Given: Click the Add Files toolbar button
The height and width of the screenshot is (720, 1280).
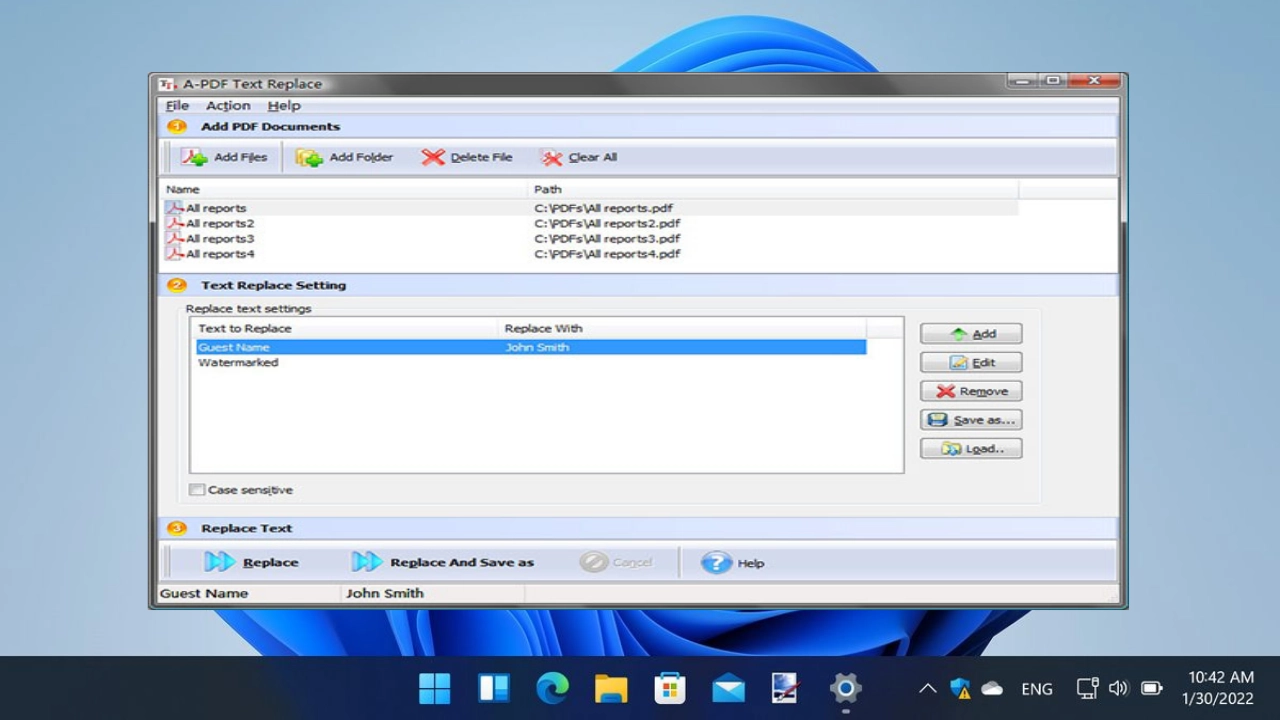Looking at the screenshot, I should (225, 157).
